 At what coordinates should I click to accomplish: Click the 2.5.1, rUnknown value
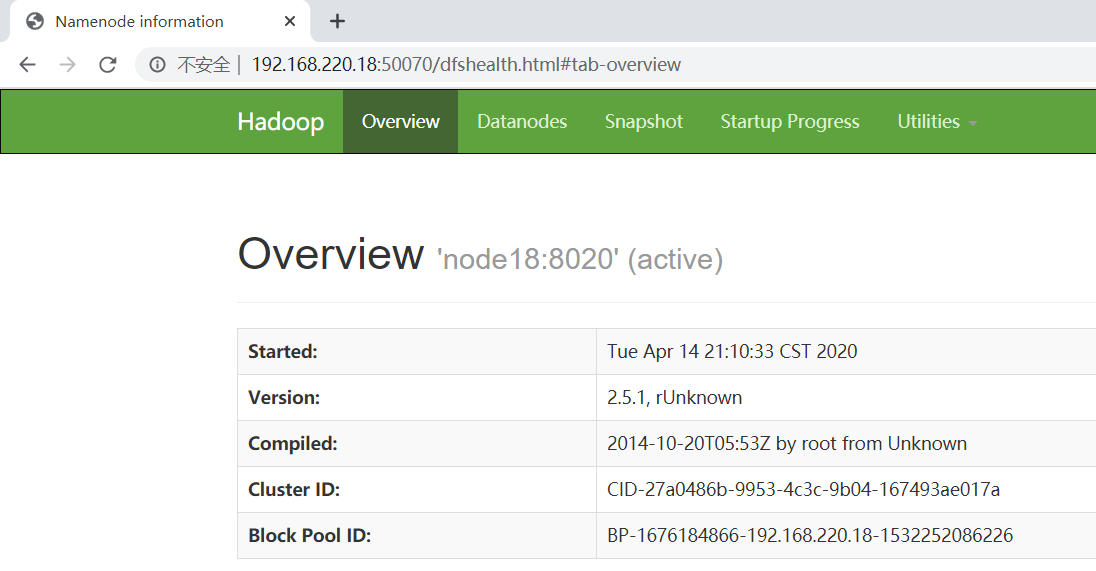click(x=675, y=398)
